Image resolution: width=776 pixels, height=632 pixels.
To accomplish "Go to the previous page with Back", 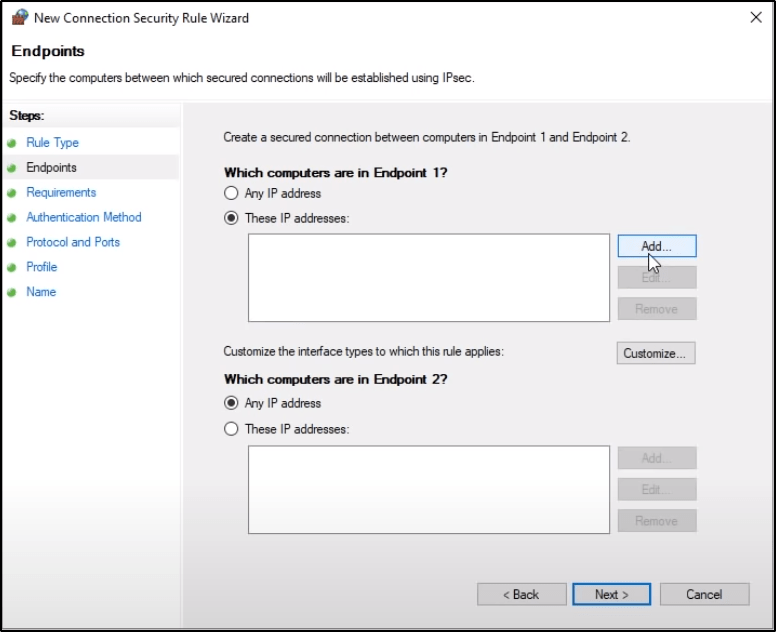I will 521,594.
